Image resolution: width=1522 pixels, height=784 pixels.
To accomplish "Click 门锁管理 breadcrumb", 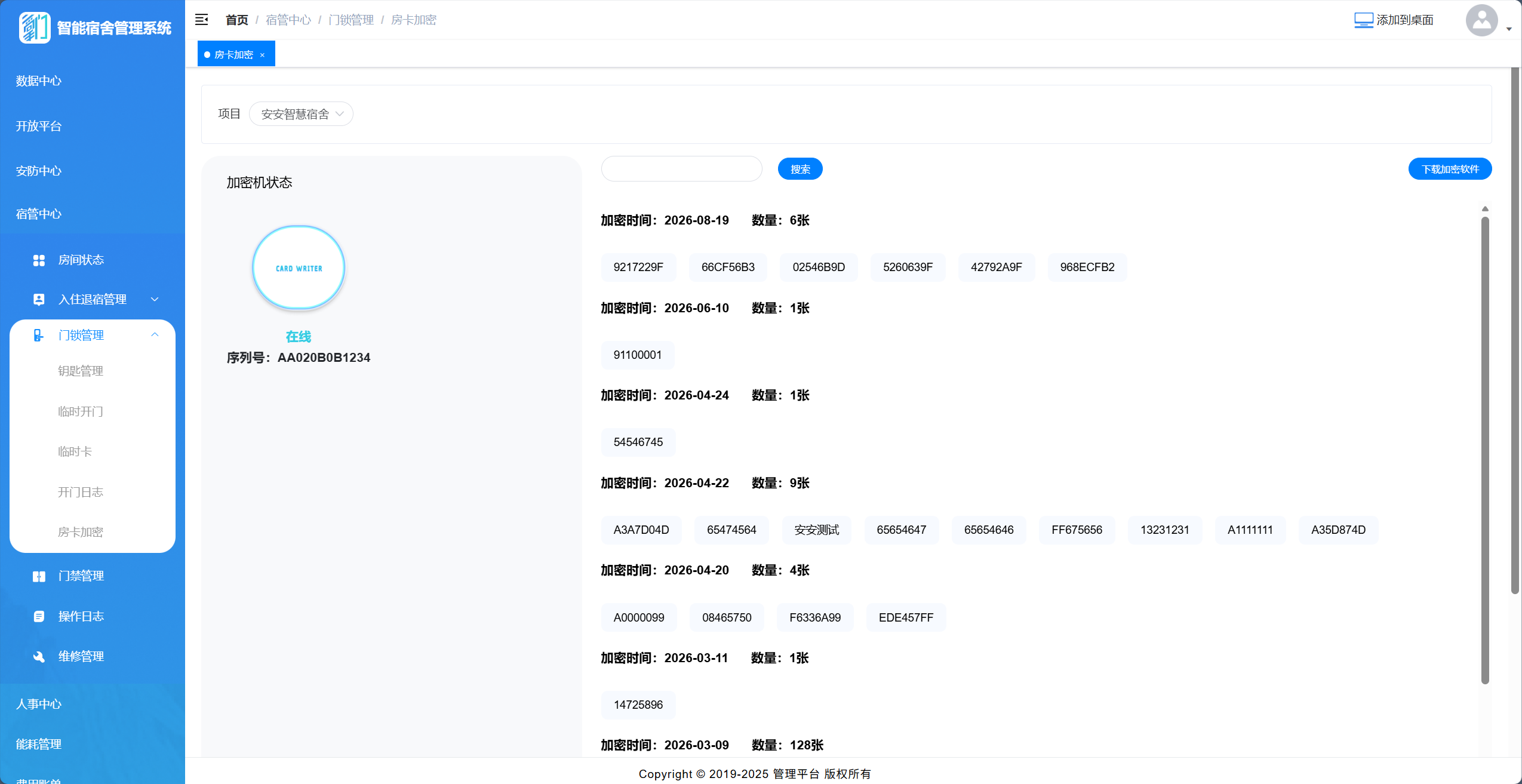I will pos(351,20).
